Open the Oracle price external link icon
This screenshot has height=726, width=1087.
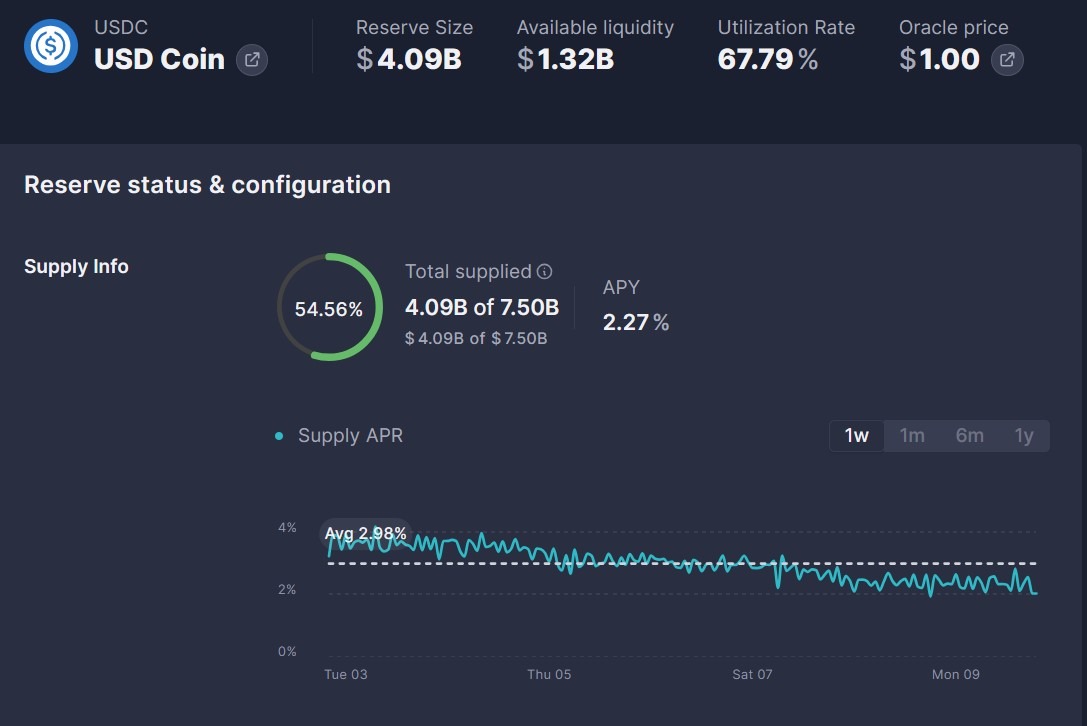(x=1007, y=59)
